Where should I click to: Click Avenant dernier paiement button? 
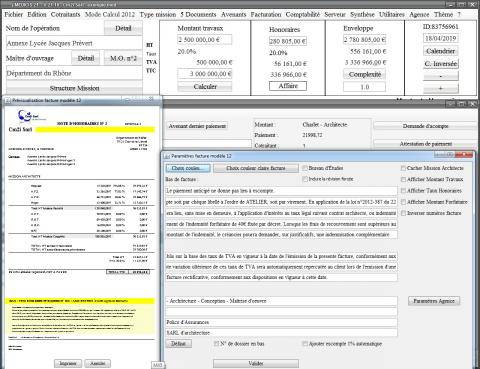197,126
